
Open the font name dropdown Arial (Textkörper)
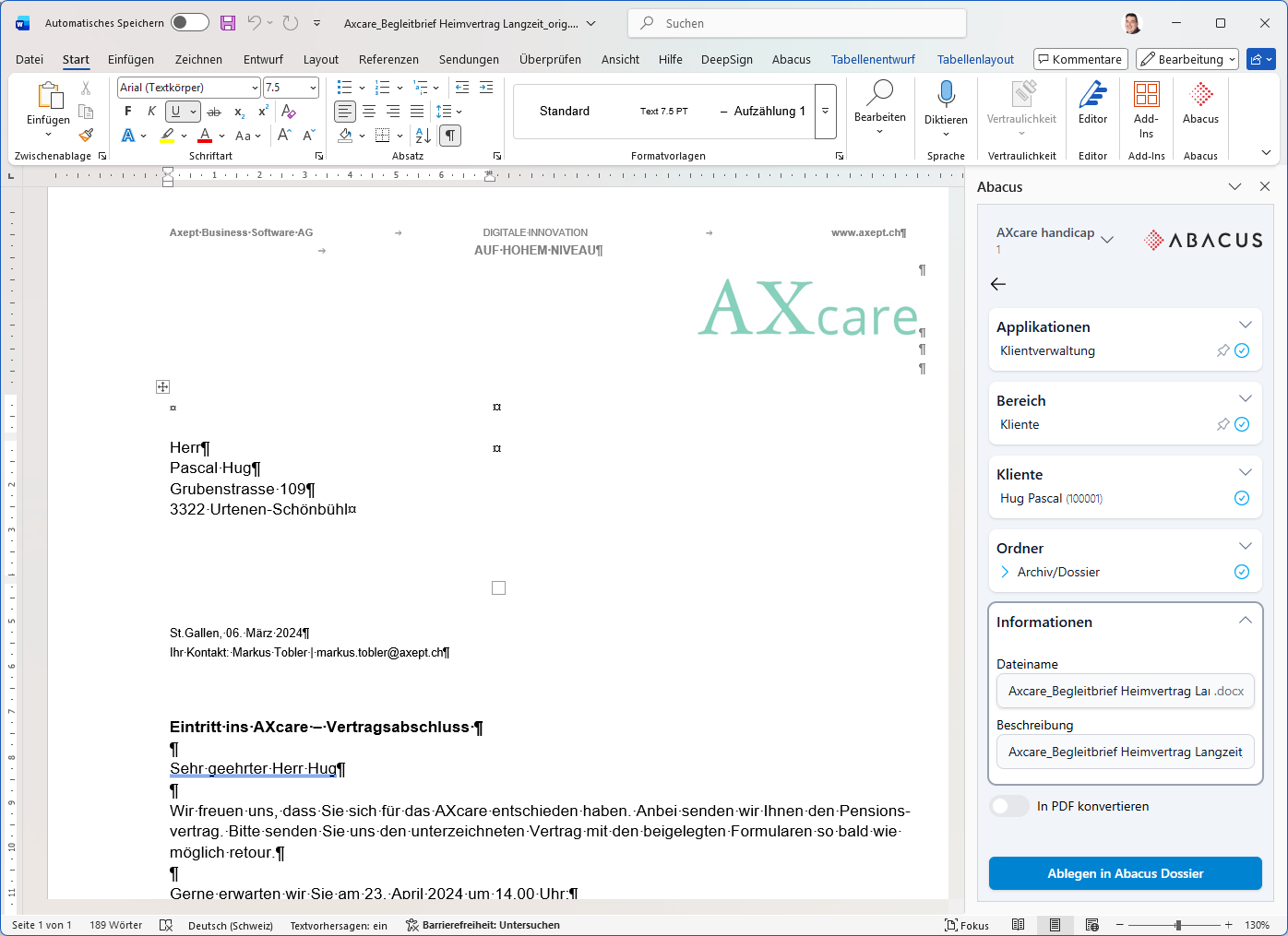[255, 88]
